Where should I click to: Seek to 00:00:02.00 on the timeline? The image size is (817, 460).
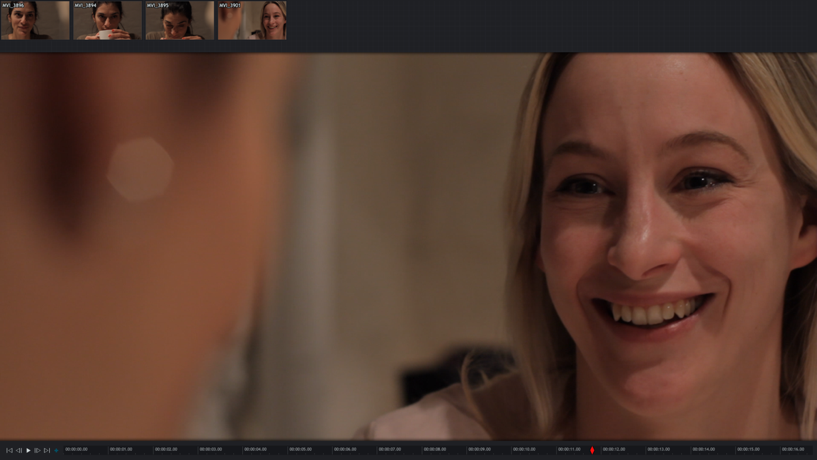[x=166, y=450]
